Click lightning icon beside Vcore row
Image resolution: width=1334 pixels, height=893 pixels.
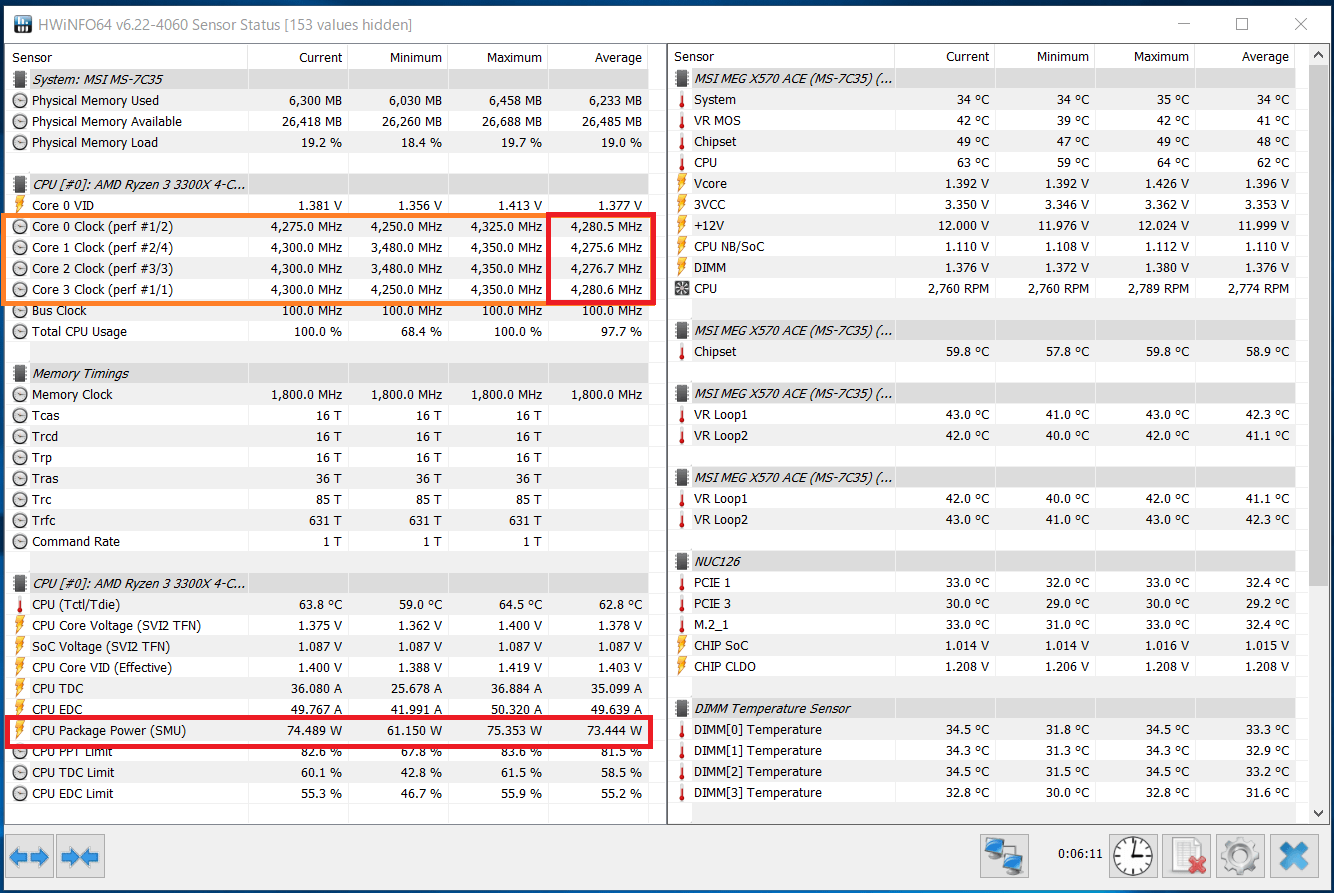pos(682,183)
